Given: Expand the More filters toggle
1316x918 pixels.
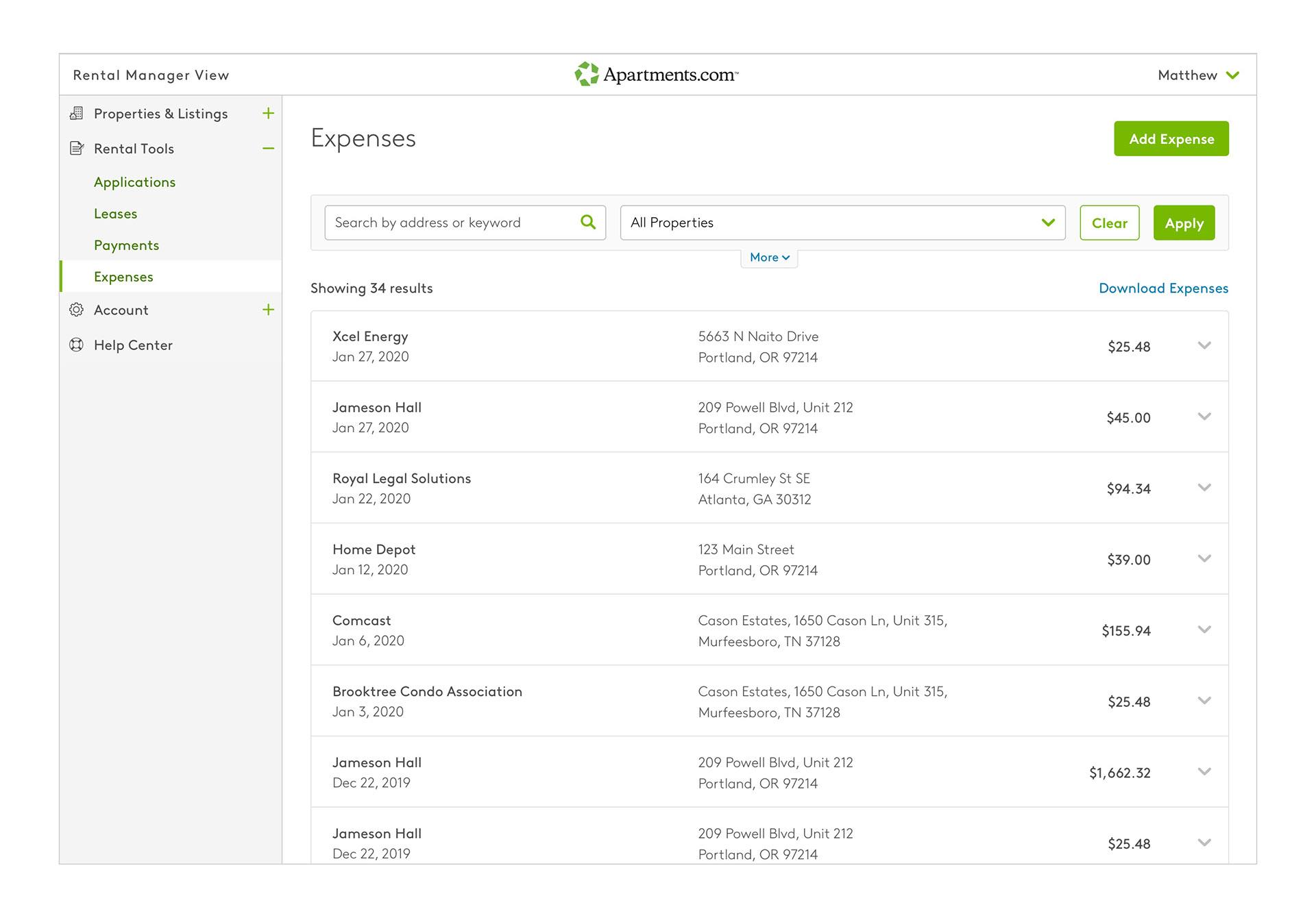Looking at the screenshot, I should (x=769, y=258).
